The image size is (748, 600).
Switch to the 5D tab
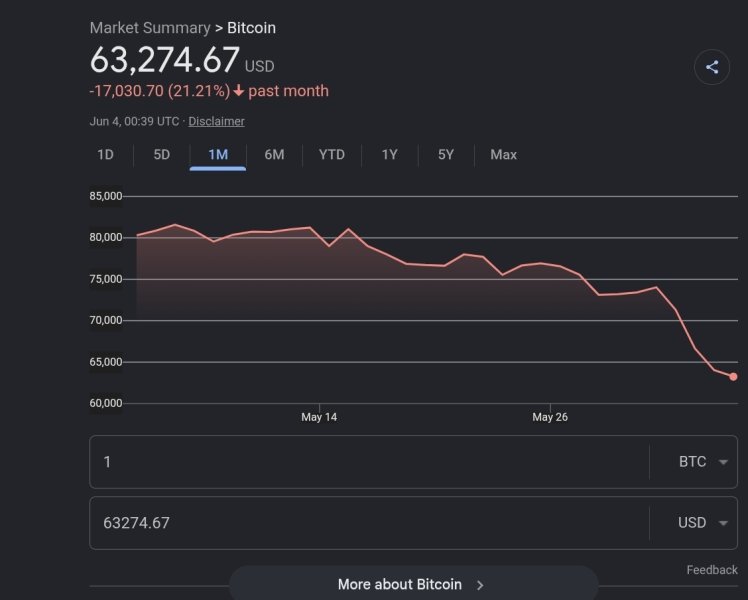click(162, 155)
